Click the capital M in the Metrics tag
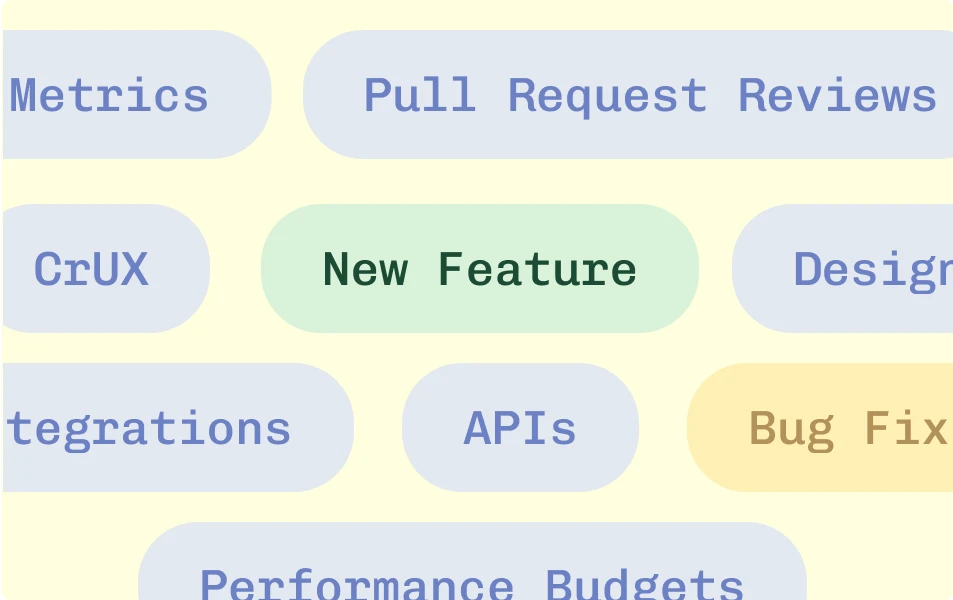Image resolution: width=953 pixels, height=600 pixels. click(x=25, y=95)
